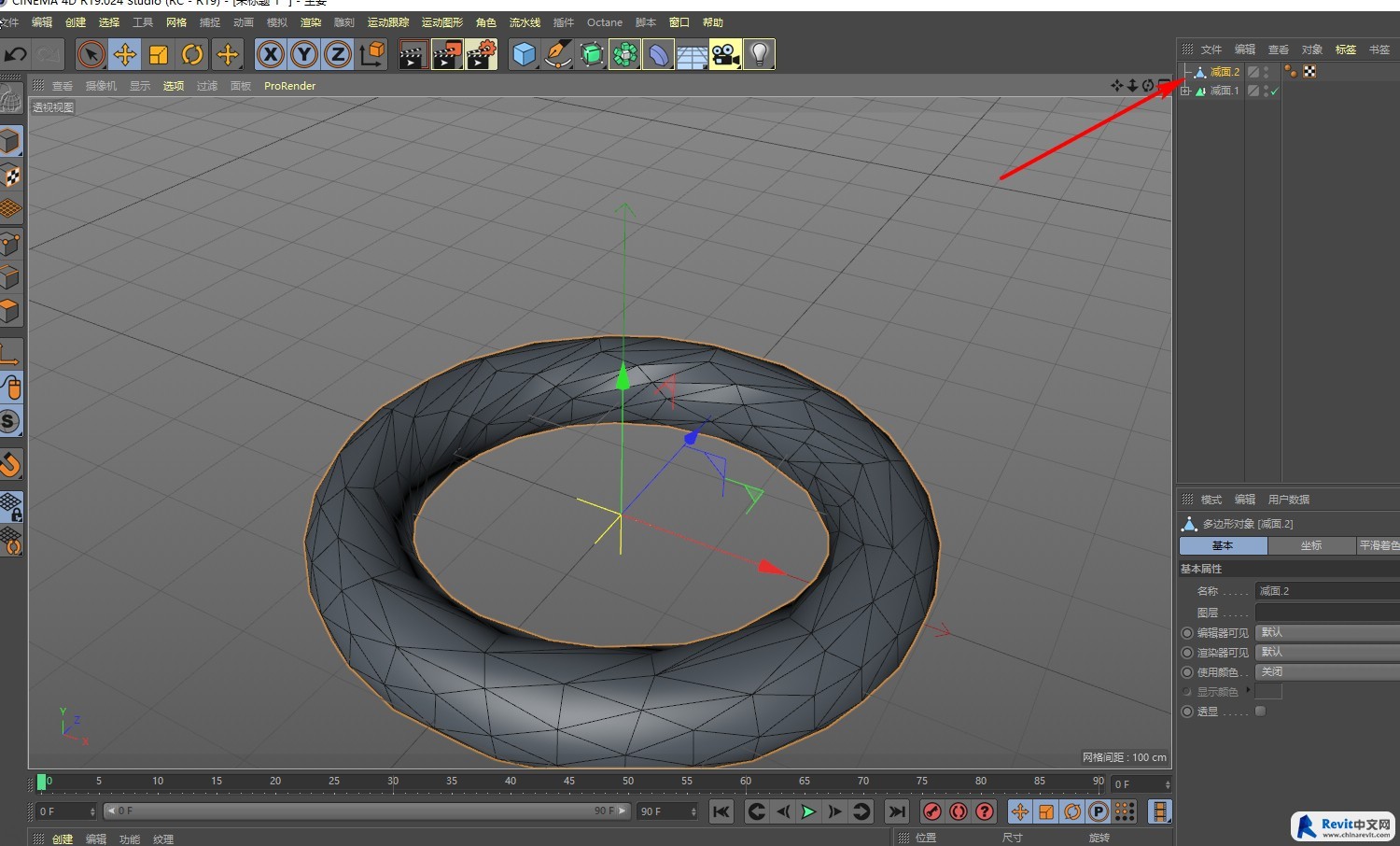The height and width of the screenshot is (846, 1400).
Task: Toggle the green checkmark on 减面.1
Action: click(x=1274, y=92)
